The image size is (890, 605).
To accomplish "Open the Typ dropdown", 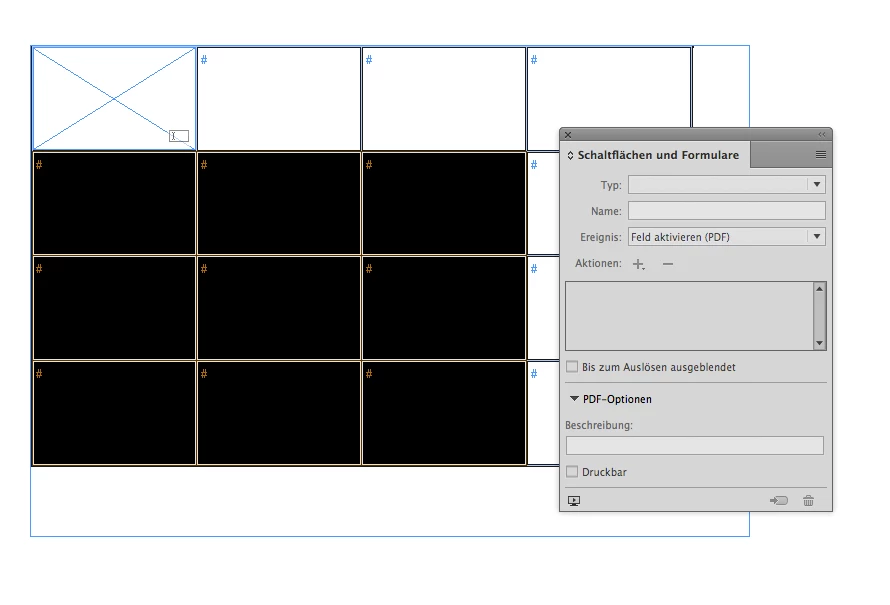I will click(727, 184).
